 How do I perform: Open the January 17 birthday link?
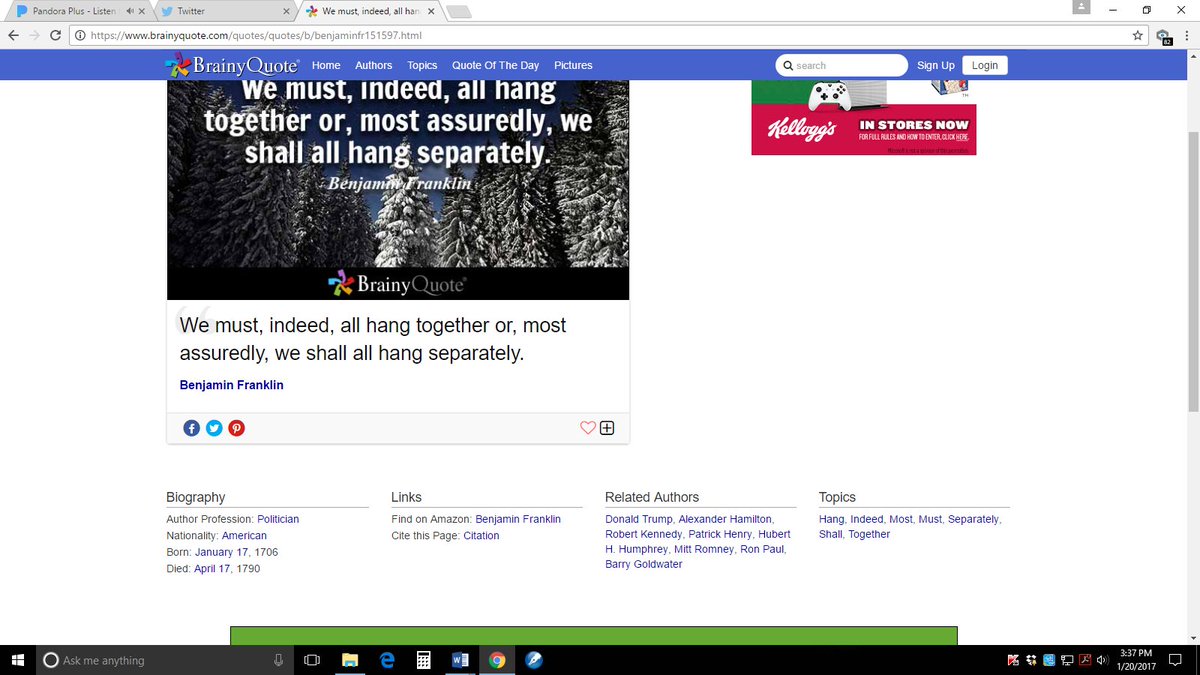[221, 552]
